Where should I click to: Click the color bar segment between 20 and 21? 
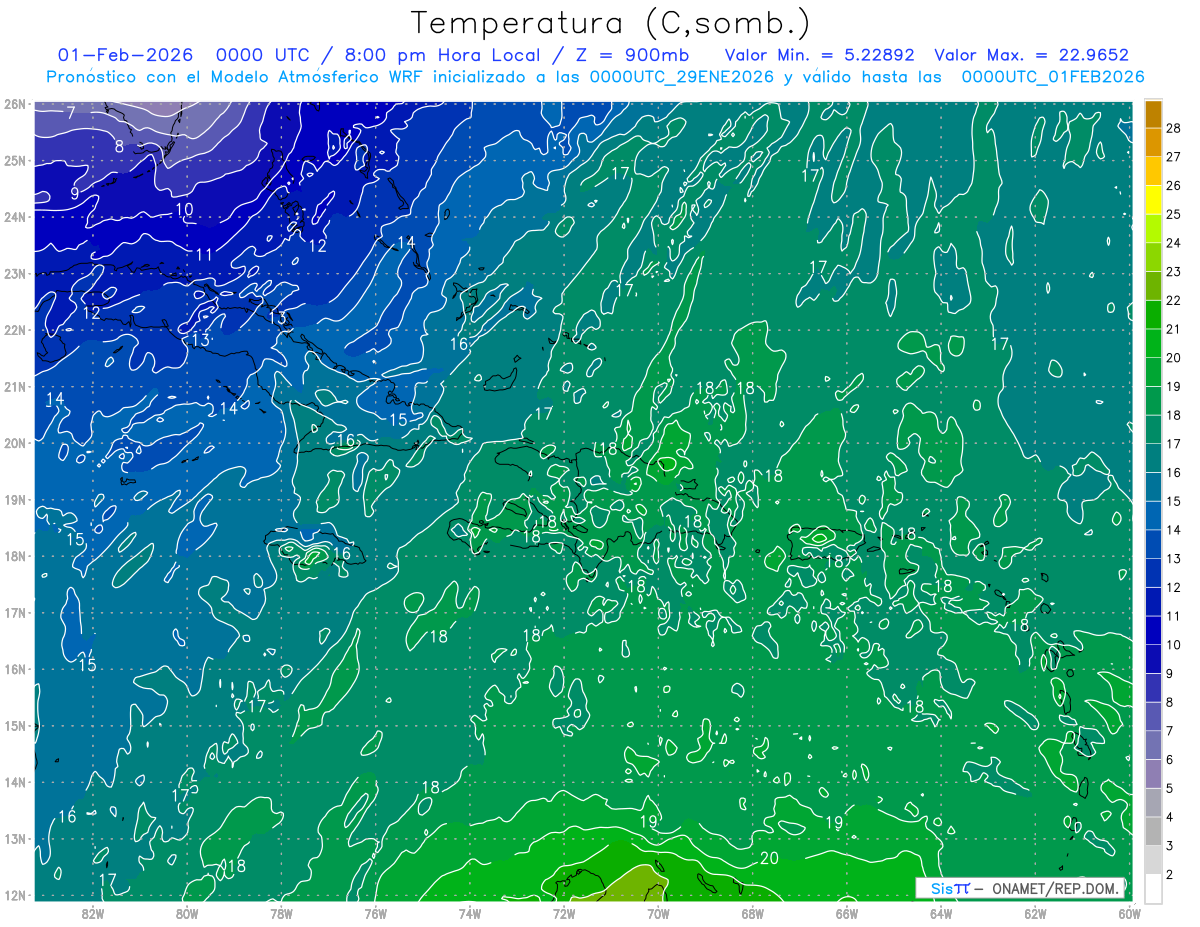coord(1153,344)
